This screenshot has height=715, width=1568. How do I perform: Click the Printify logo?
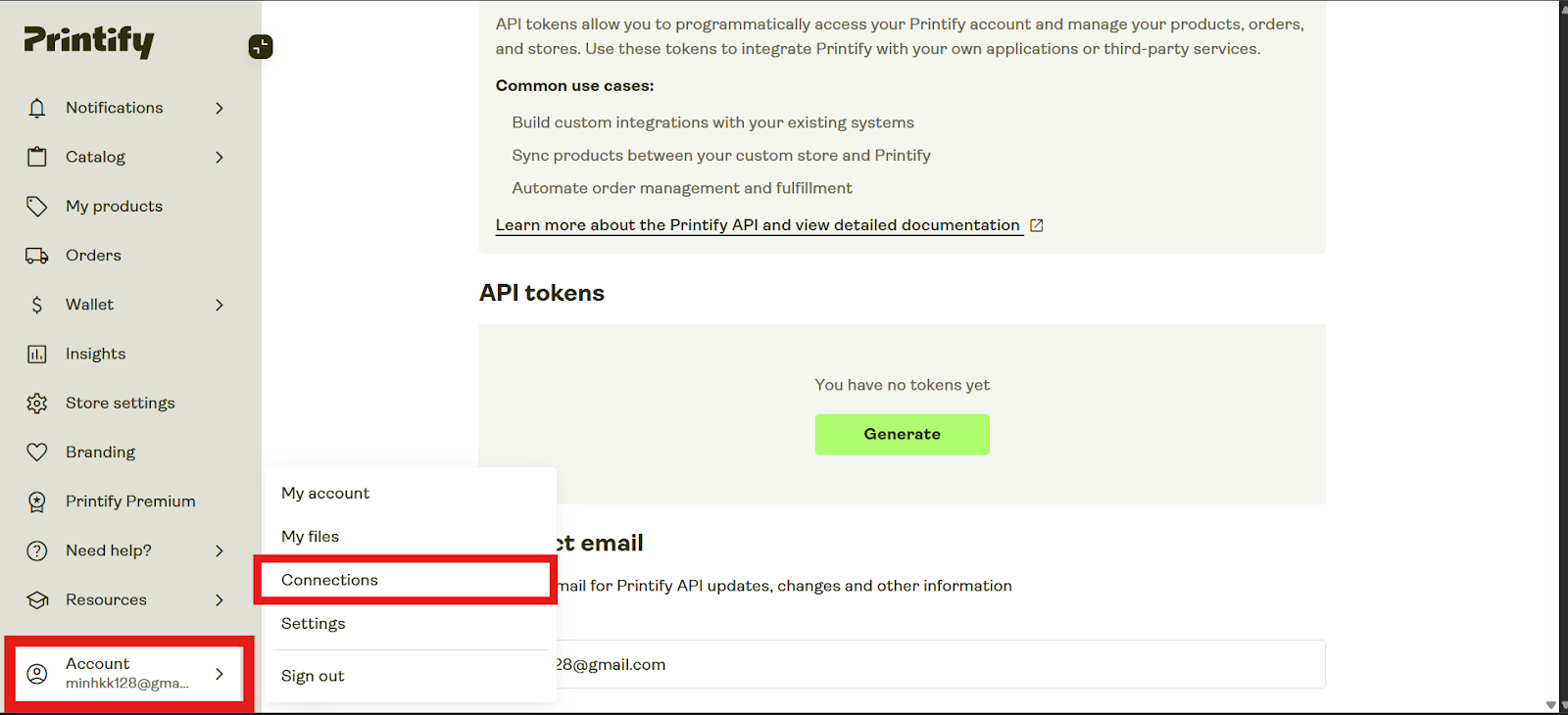click(x=89, y=40)
